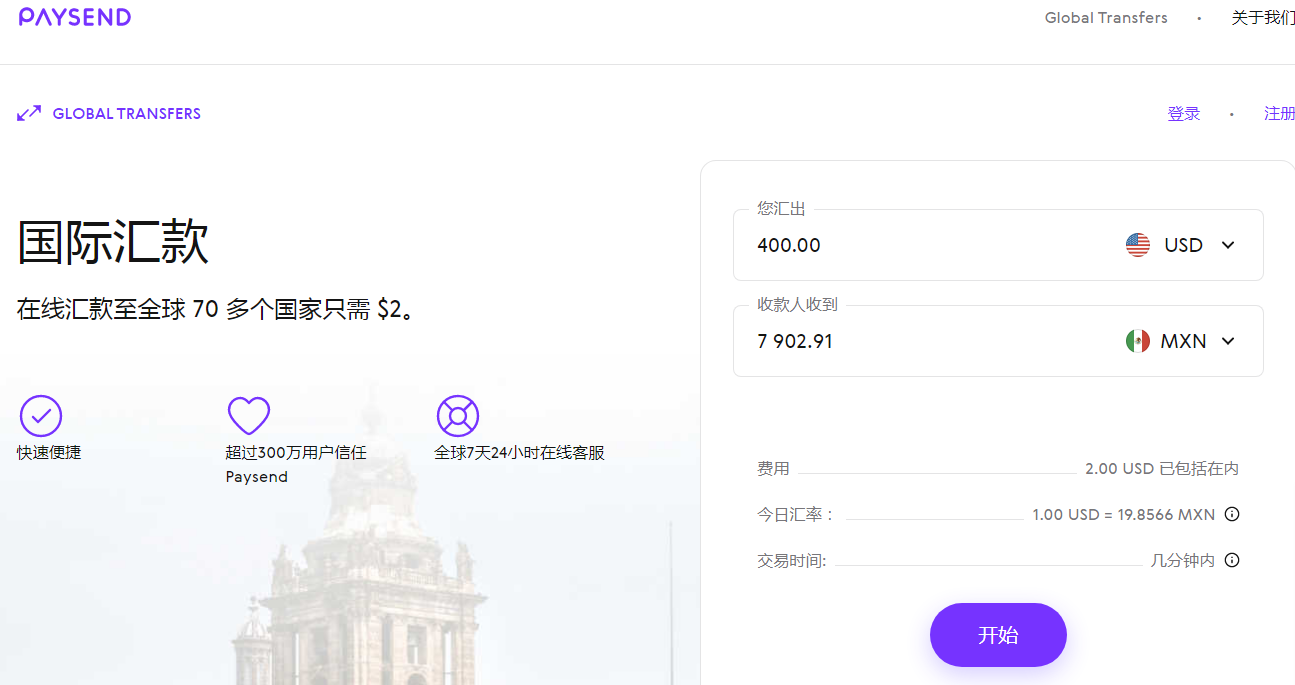Click the 注册 register link
The height and width of the screenshot is (685, 1295).
click(1279, 114)
